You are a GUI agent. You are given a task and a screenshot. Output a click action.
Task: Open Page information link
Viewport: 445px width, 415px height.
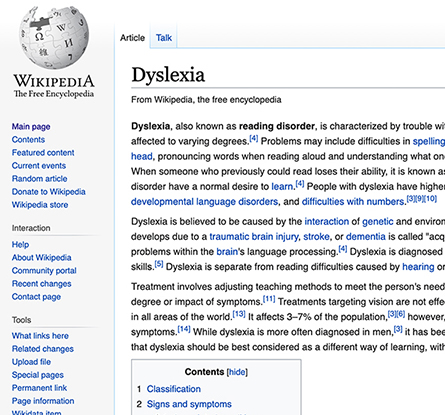point(43,401)
